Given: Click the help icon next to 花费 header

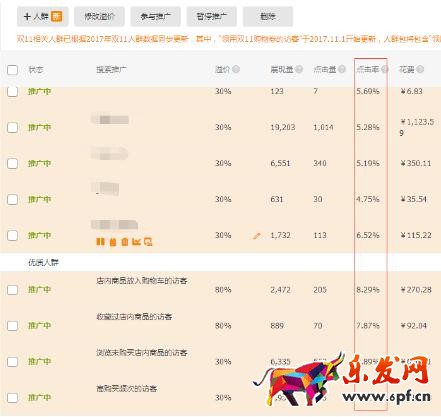Looking at the screenshot, I should pos(420,69).
